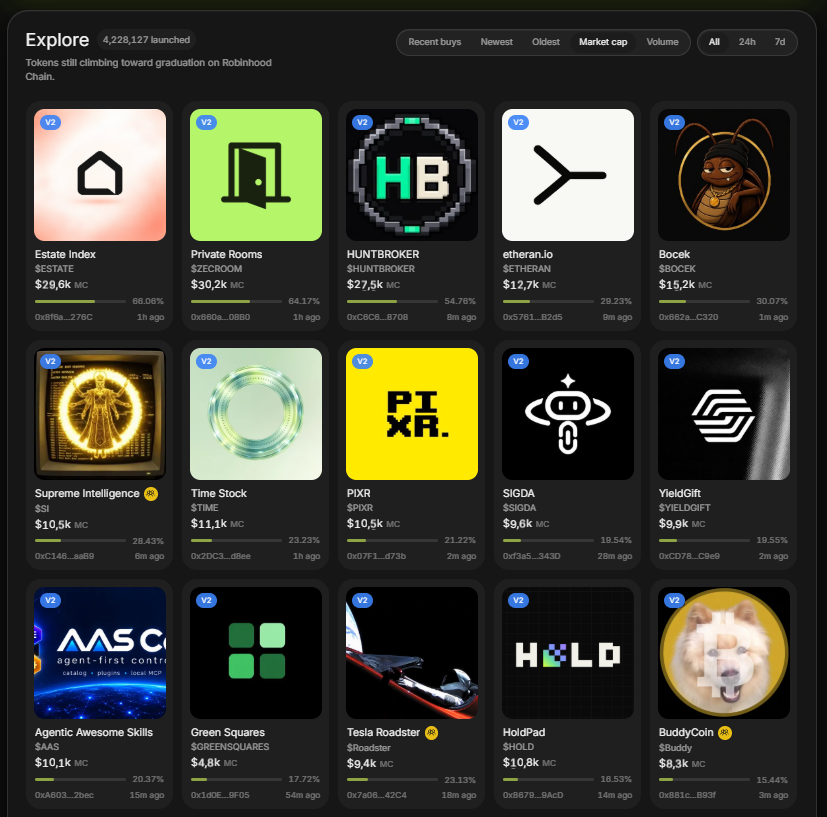
Task: Open the Estate Index token name
Action: point(65,254)
